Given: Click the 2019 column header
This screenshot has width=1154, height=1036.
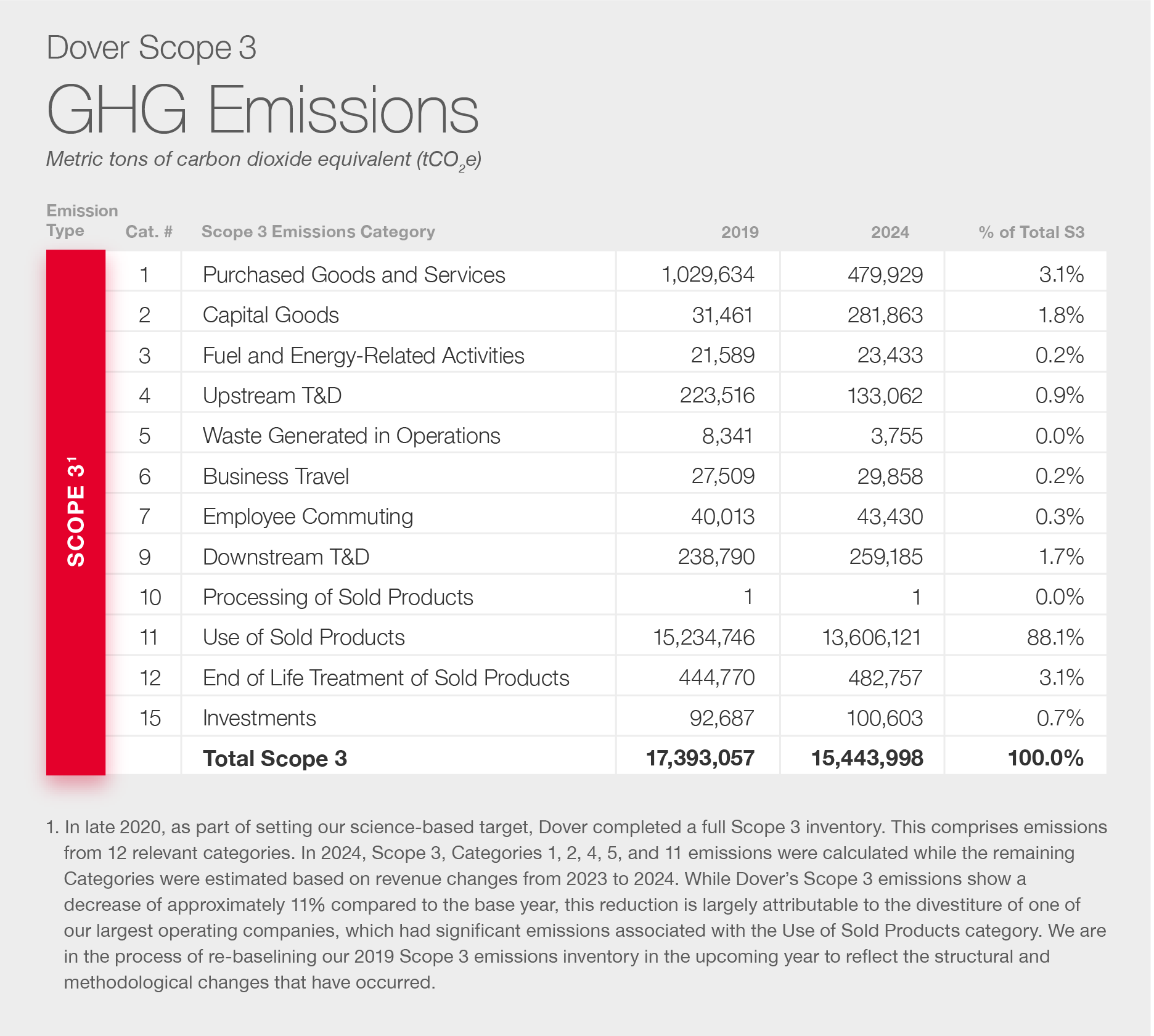Looking at the screenshot, I should point(739,232).
